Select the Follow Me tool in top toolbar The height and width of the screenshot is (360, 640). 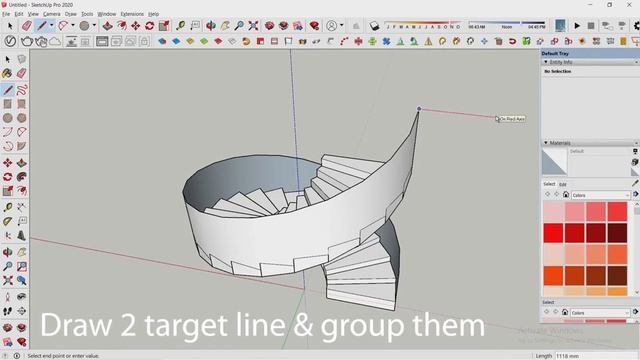click(122, 26)
